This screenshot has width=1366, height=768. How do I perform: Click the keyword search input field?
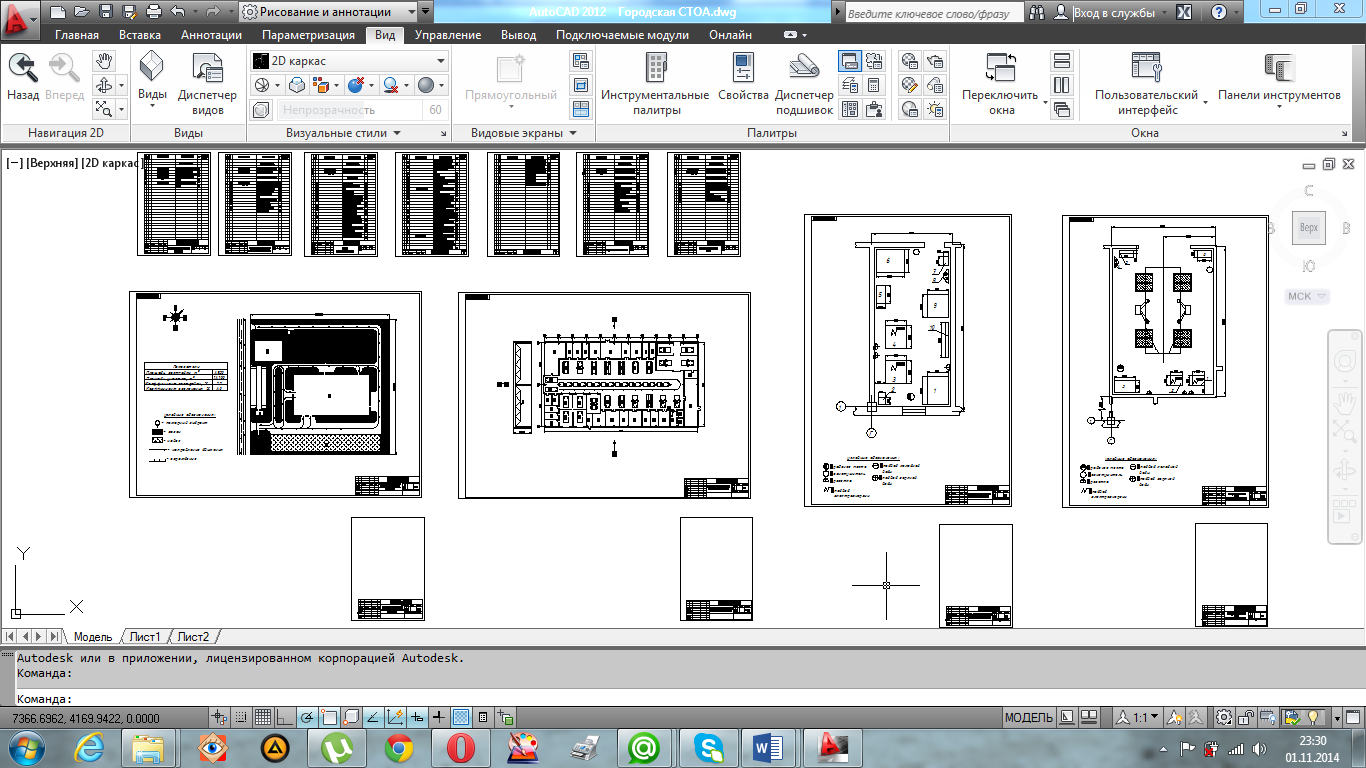933,13
